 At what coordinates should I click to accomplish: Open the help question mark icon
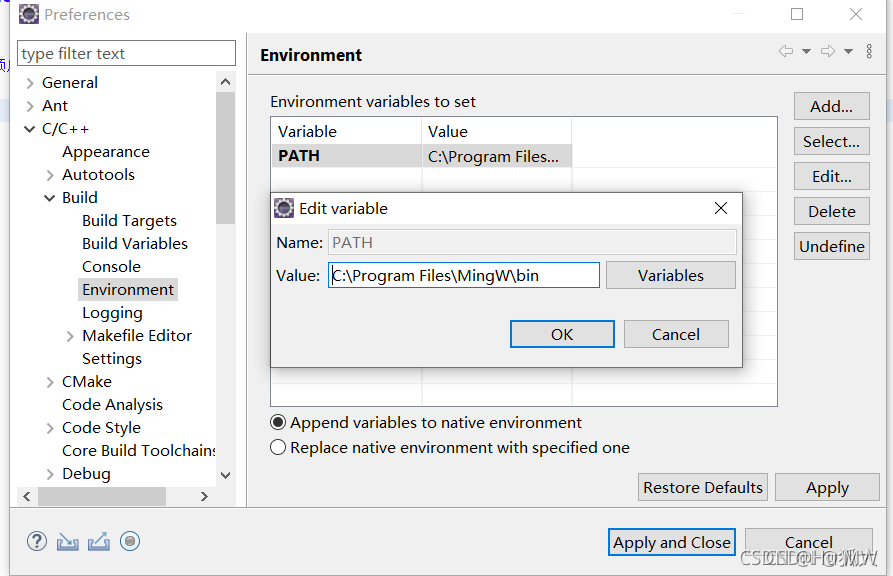(37, 541)
